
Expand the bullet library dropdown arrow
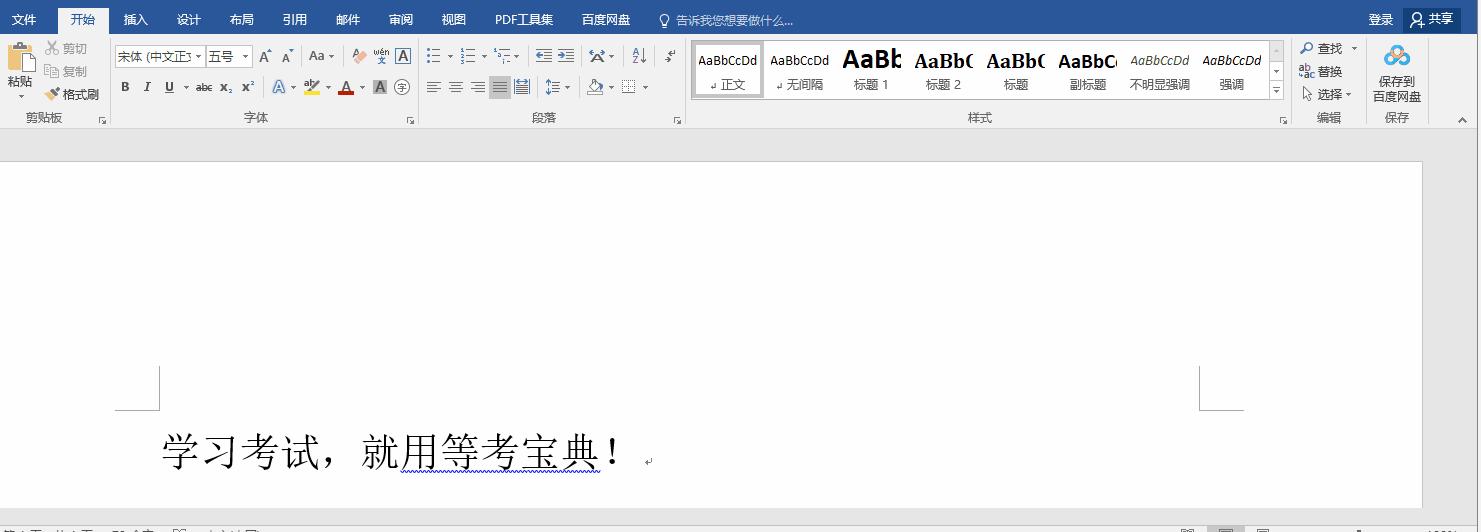pos(450,57)
